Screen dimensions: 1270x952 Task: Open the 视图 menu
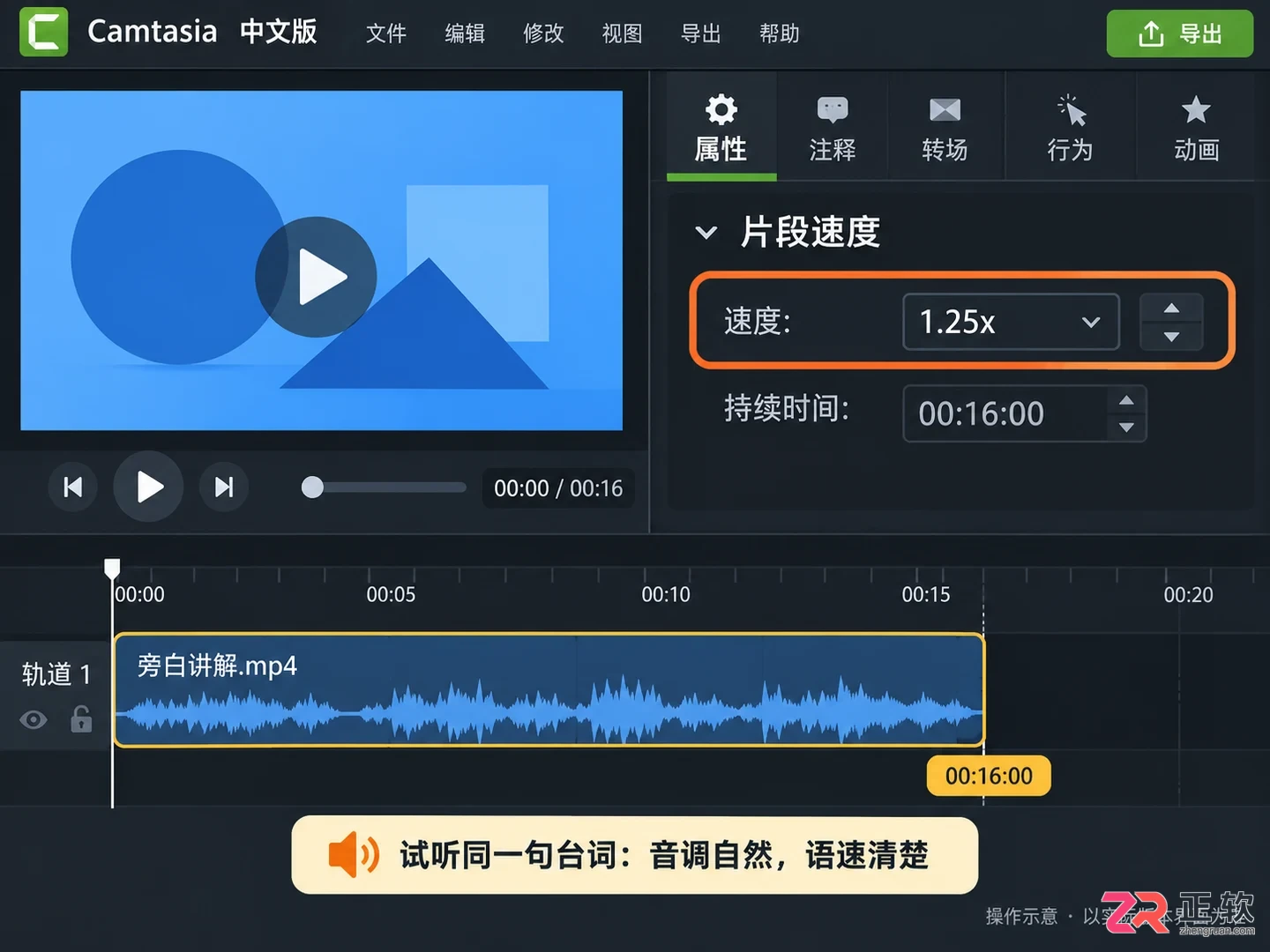point(622,33)
